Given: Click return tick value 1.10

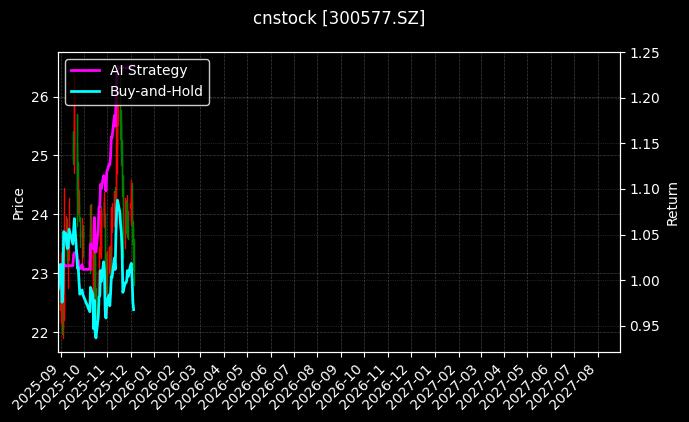Looking at the screenshot, I should [x=645, y=189].
